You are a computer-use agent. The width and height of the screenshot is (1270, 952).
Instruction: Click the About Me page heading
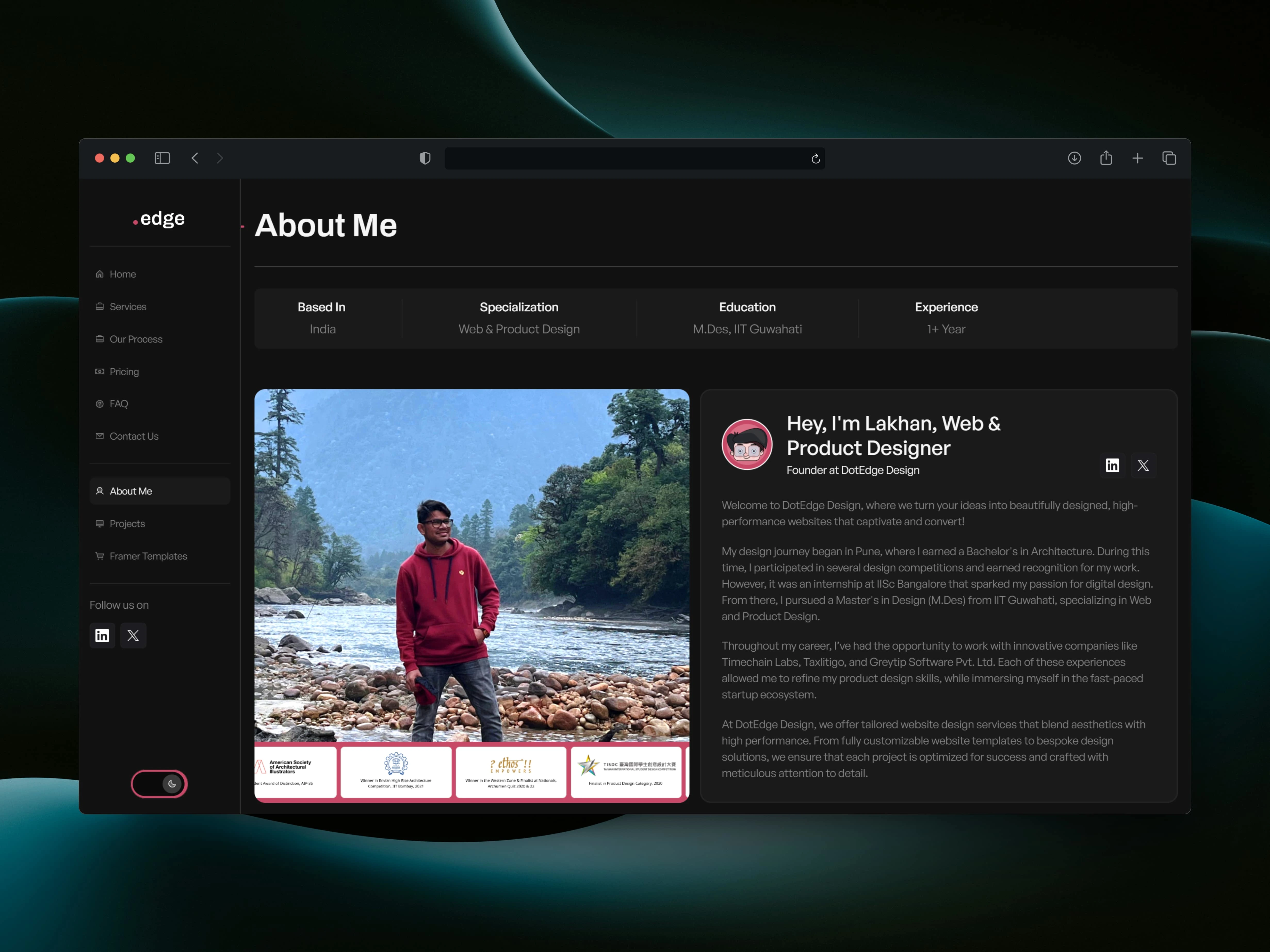325,225
